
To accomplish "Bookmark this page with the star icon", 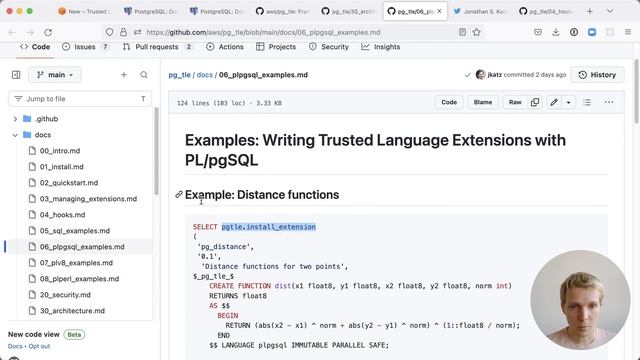I will (x=476, y=32).
